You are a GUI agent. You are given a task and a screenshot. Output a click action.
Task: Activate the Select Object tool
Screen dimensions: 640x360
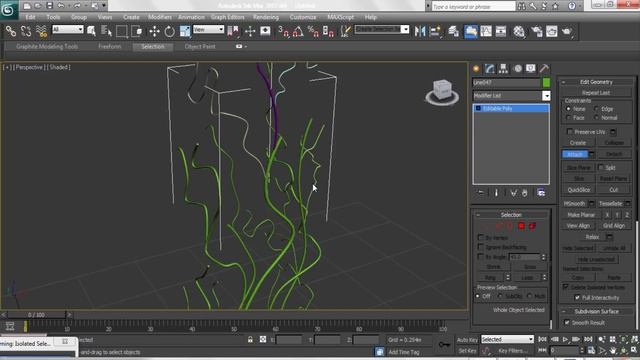click(91, 31)
